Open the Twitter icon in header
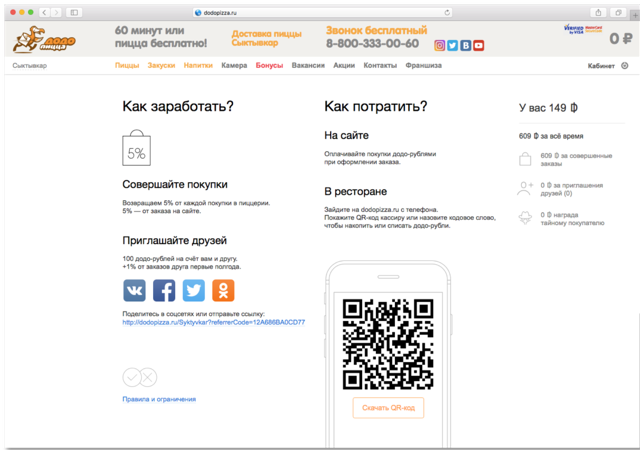640x450 pixels. (x=452, y=45)
